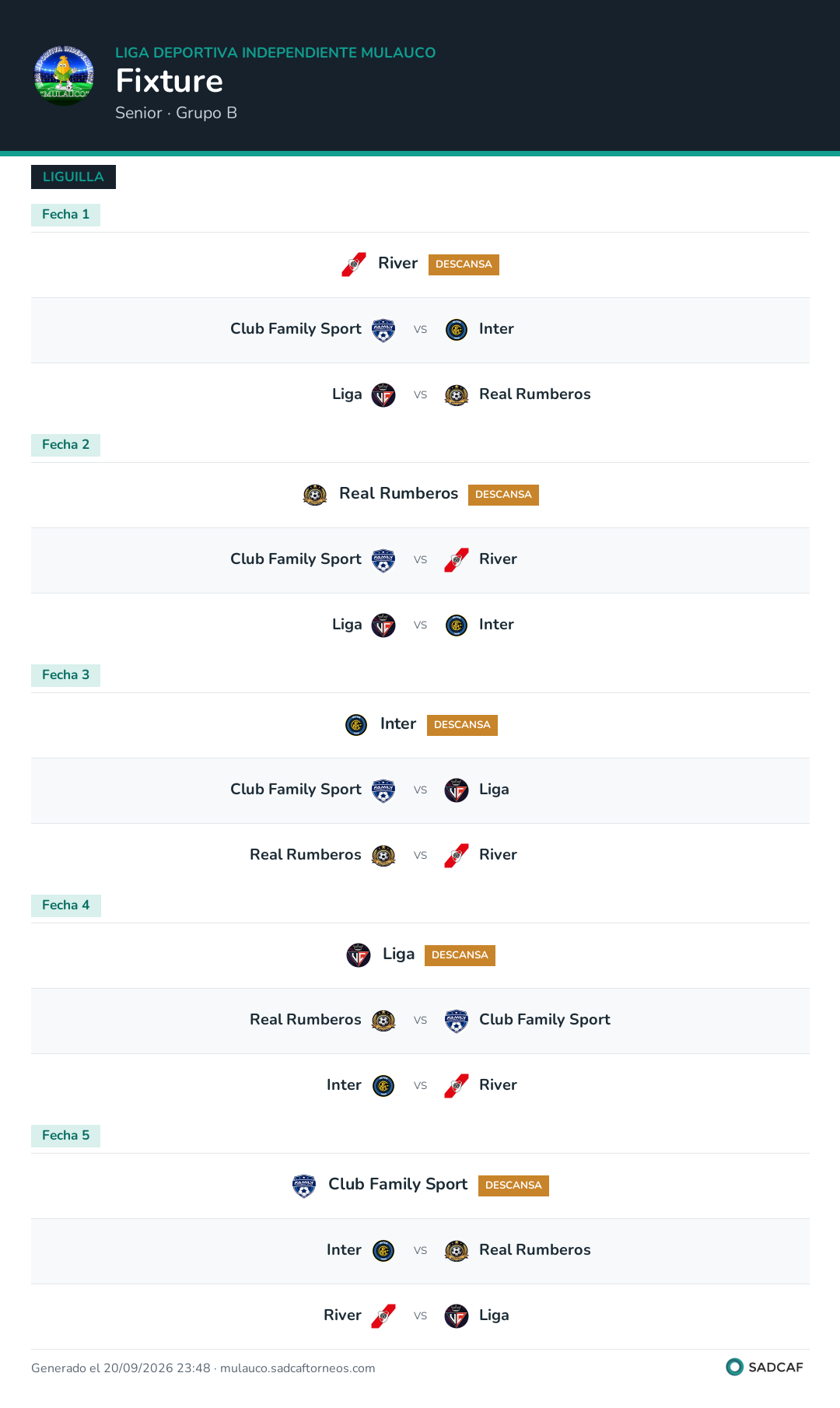Viewport: 840px width, 1408px height.
Task: Select the Fecha 3 section label
Action: [x=65, y=675]
